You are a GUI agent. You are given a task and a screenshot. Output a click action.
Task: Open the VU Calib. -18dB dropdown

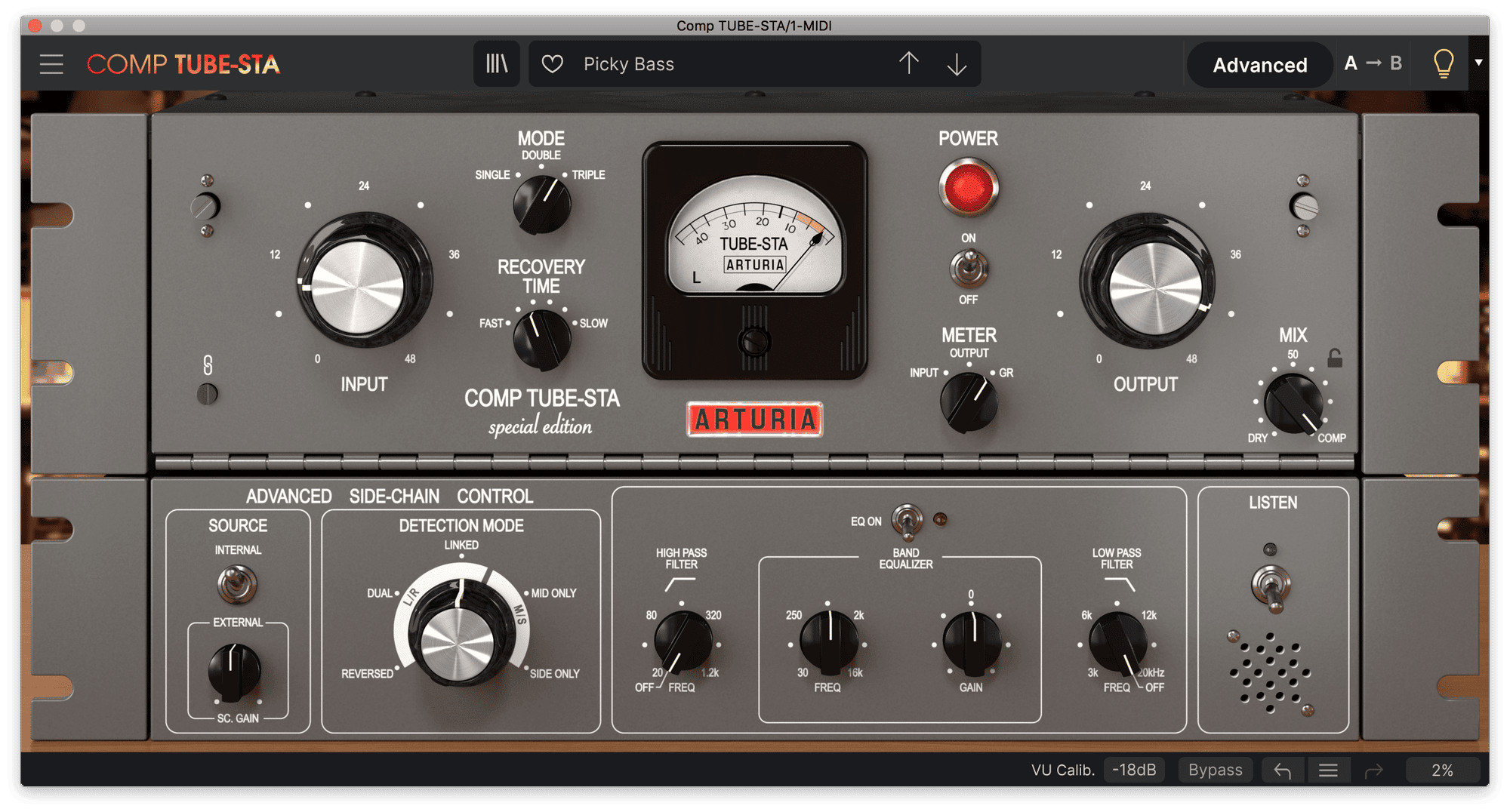coord(1134,770)
